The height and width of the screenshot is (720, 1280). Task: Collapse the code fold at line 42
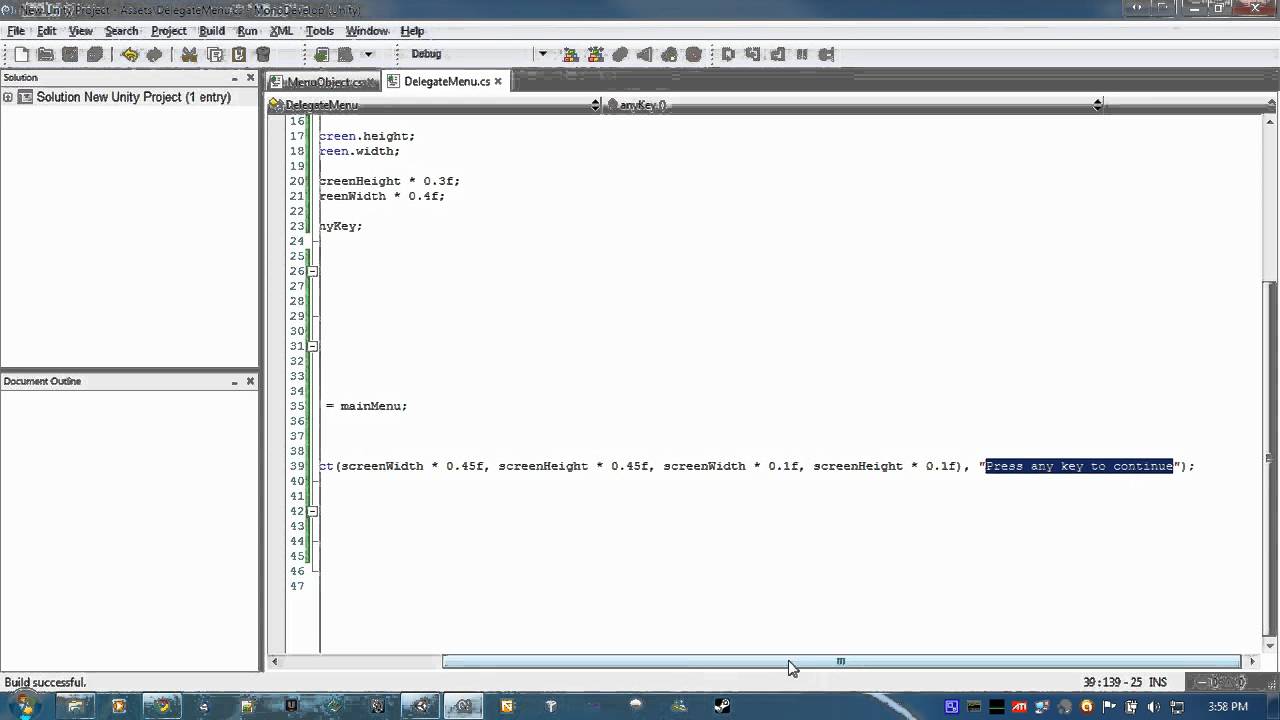[312, 511]
